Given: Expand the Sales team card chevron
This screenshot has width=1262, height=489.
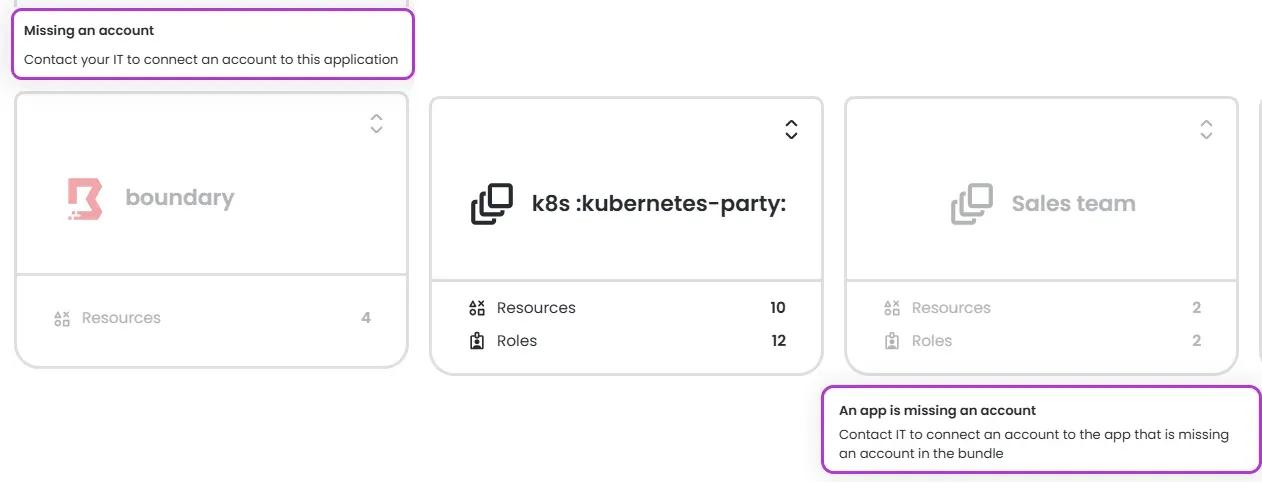Looking at the screenshot, I should click(x=1206, y=129).
